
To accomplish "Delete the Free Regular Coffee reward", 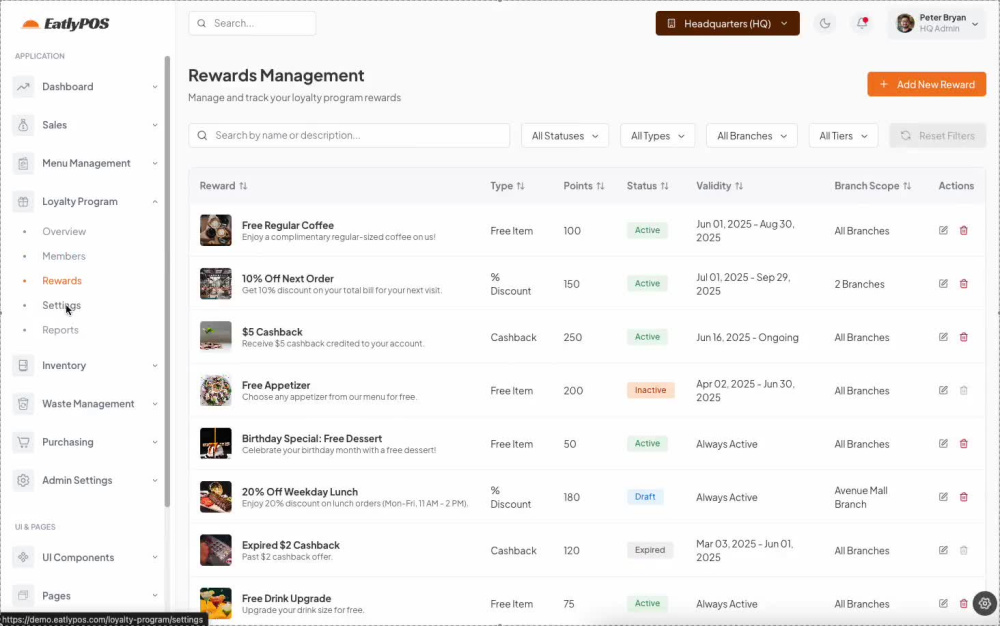I will (964, 230).
